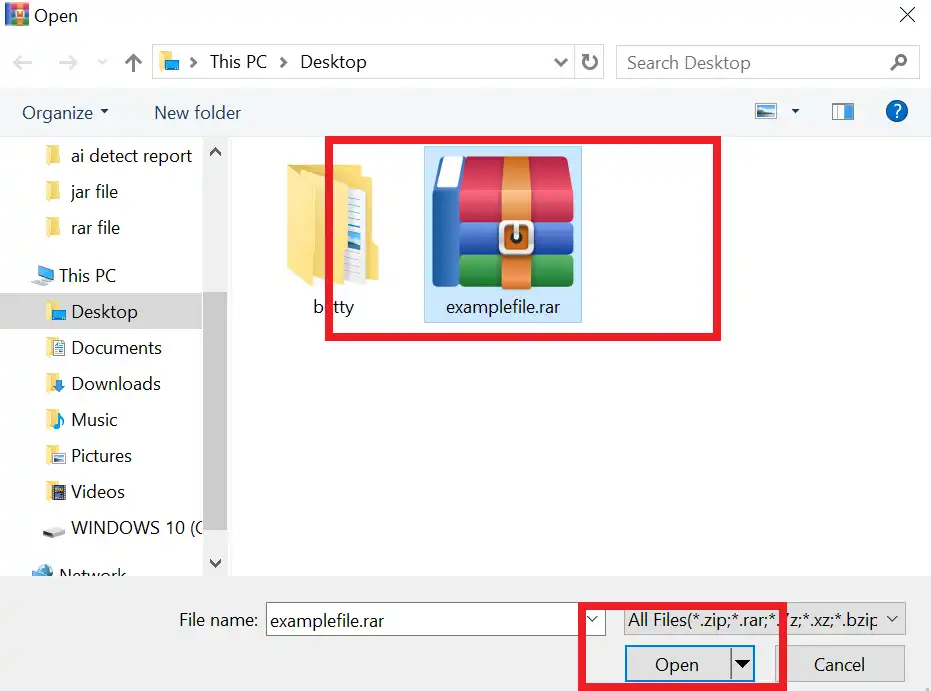Click the This PC computer icon
This screenshot has width=931, height=691.
[43, 275]
